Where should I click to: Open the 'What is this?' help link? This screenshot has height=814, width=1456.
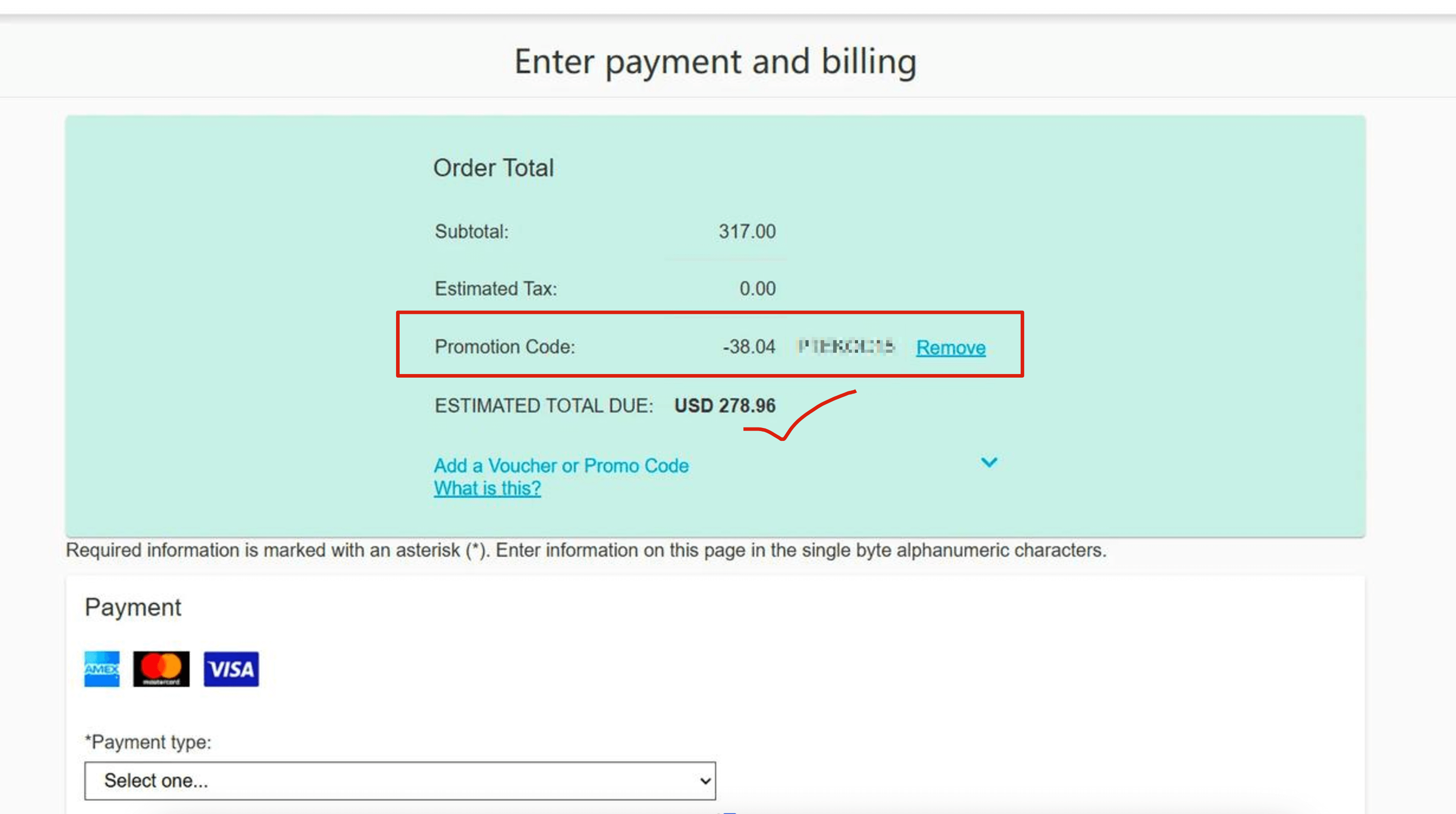(x=487, y=488)
